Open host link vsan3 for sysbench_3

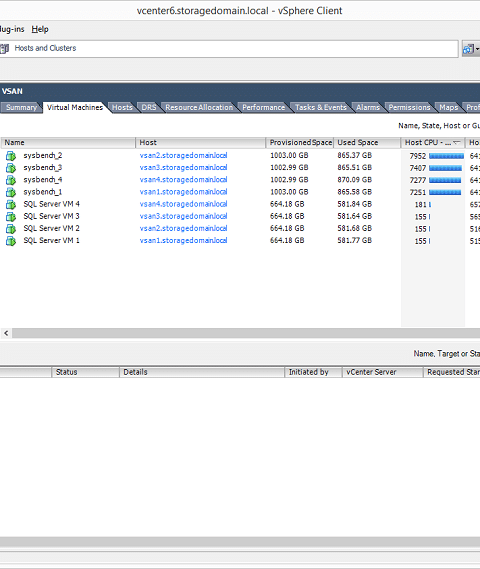click(x=183, y=168)
